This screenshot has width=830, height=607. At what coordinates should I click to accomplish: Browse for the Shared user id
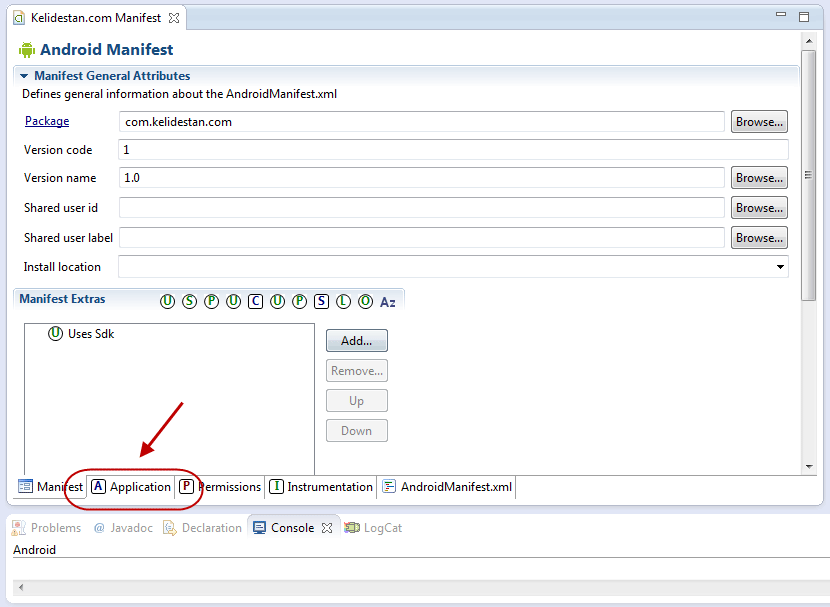pos(759,208)
